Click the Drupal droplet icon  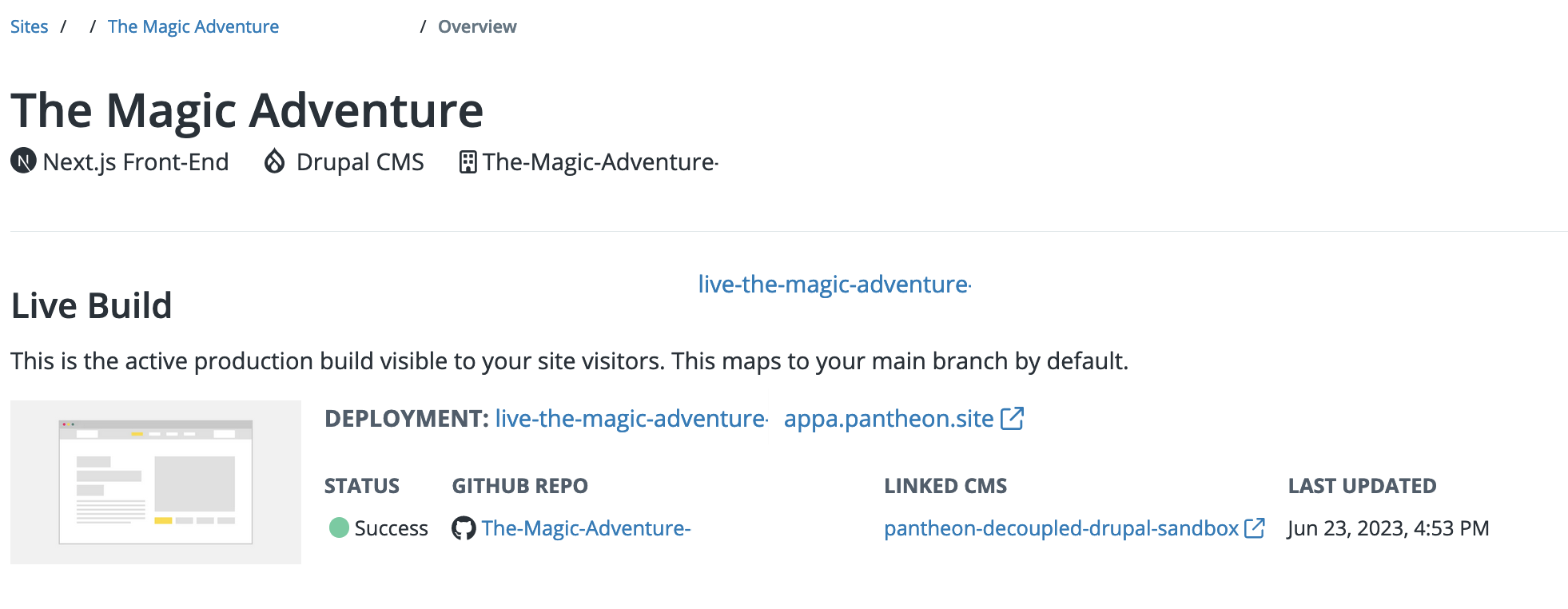[x=274, y=161]
